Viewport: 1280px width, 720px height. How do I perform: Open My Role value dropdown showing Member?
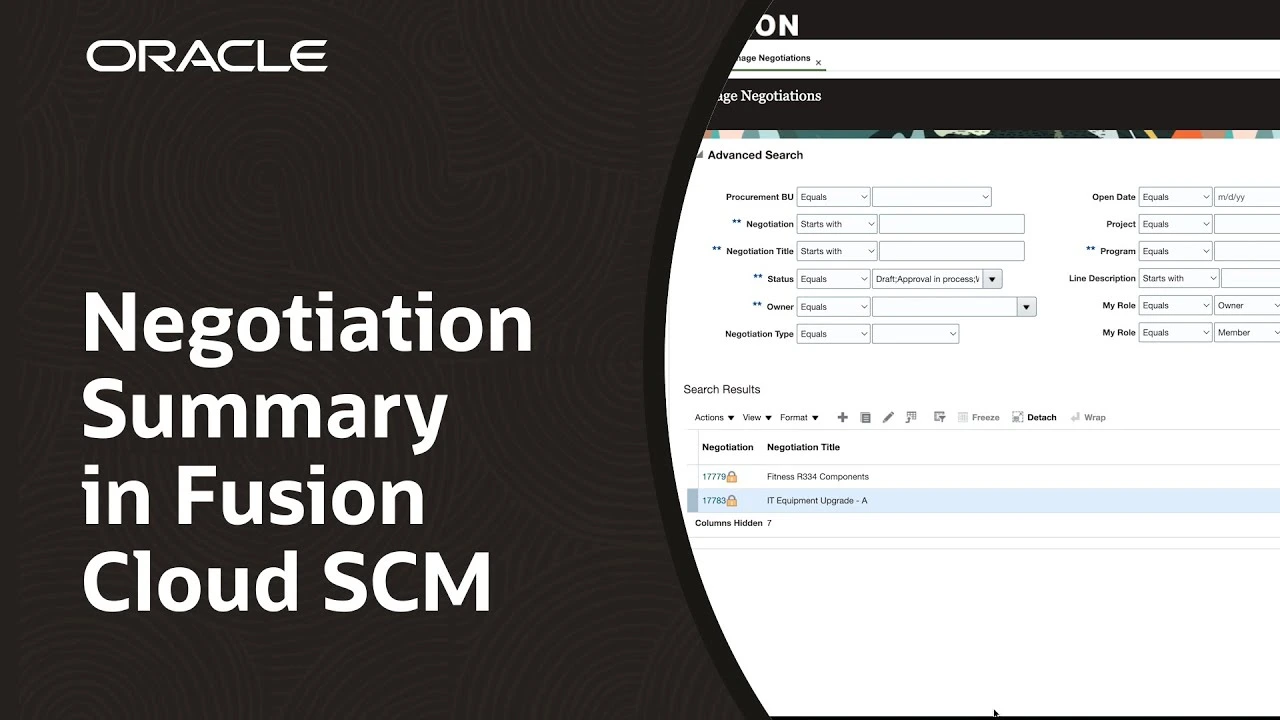pos(1247,332)
